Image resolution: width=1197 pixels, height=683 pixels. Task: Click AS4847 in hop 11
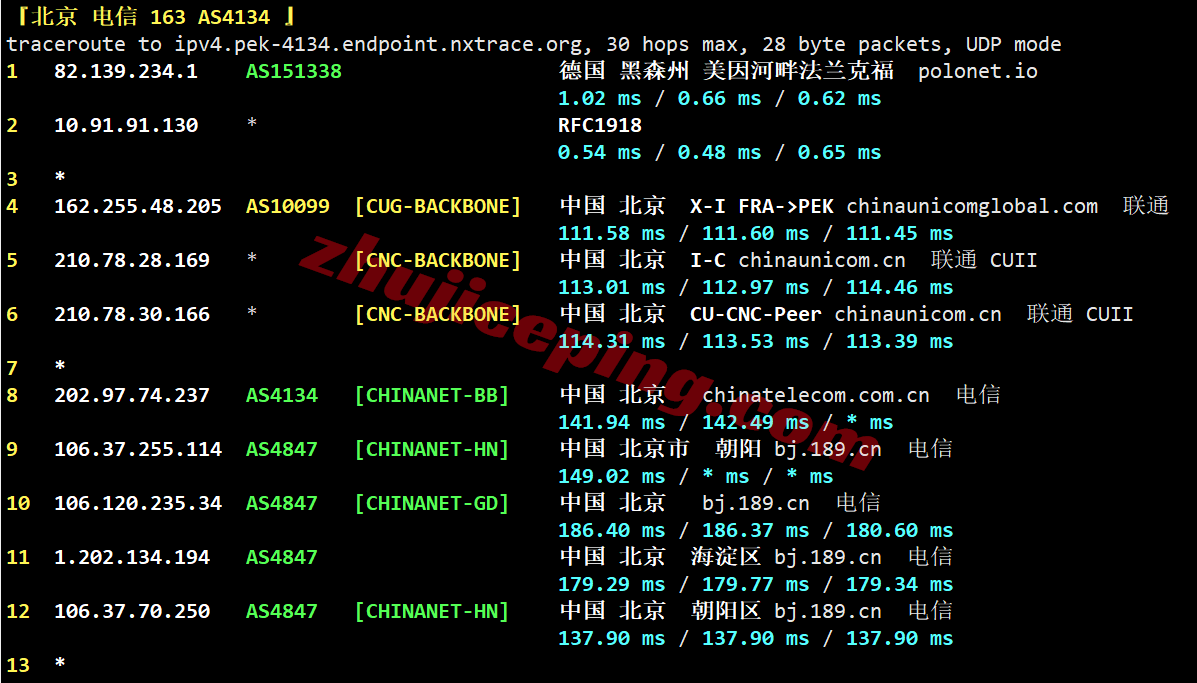(x=282, y=558)
